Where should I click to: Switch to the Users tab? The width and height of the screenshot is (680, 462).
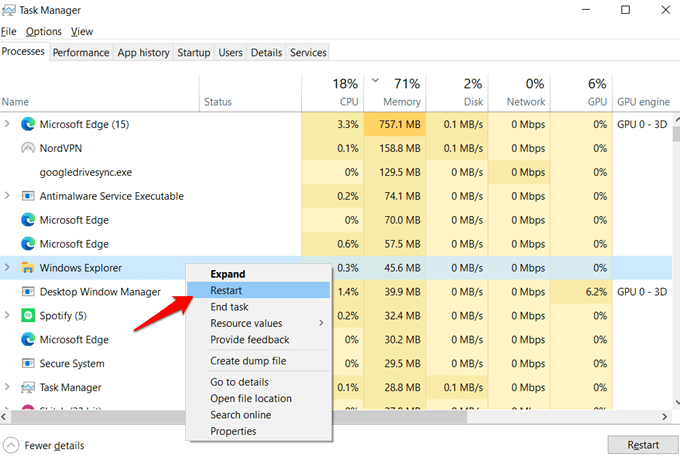(x=230, y=52)
